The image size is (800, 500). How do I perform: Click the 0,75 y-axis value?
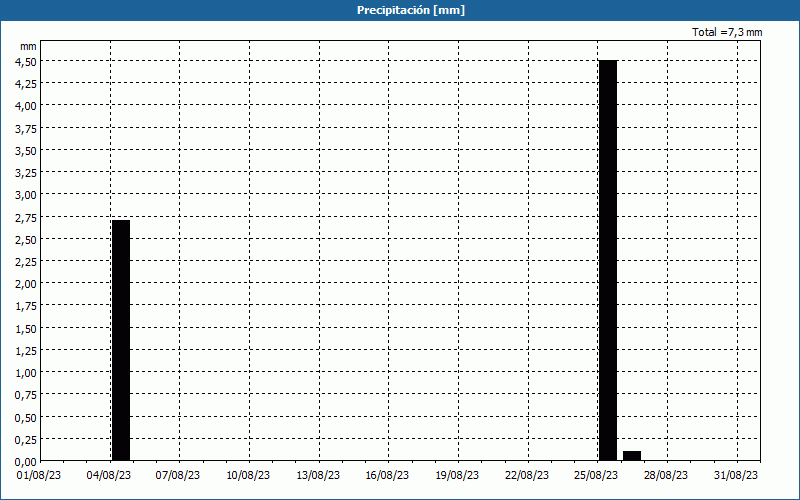coord(26,395)
